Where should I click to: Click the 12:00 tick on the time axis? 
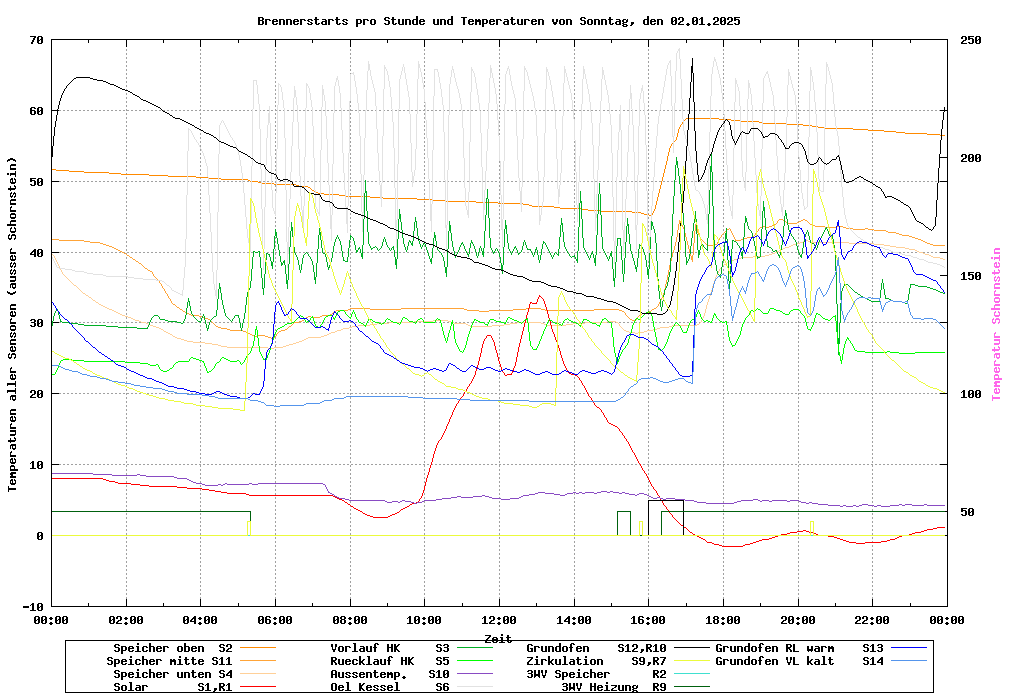click(x=499, y=620)
